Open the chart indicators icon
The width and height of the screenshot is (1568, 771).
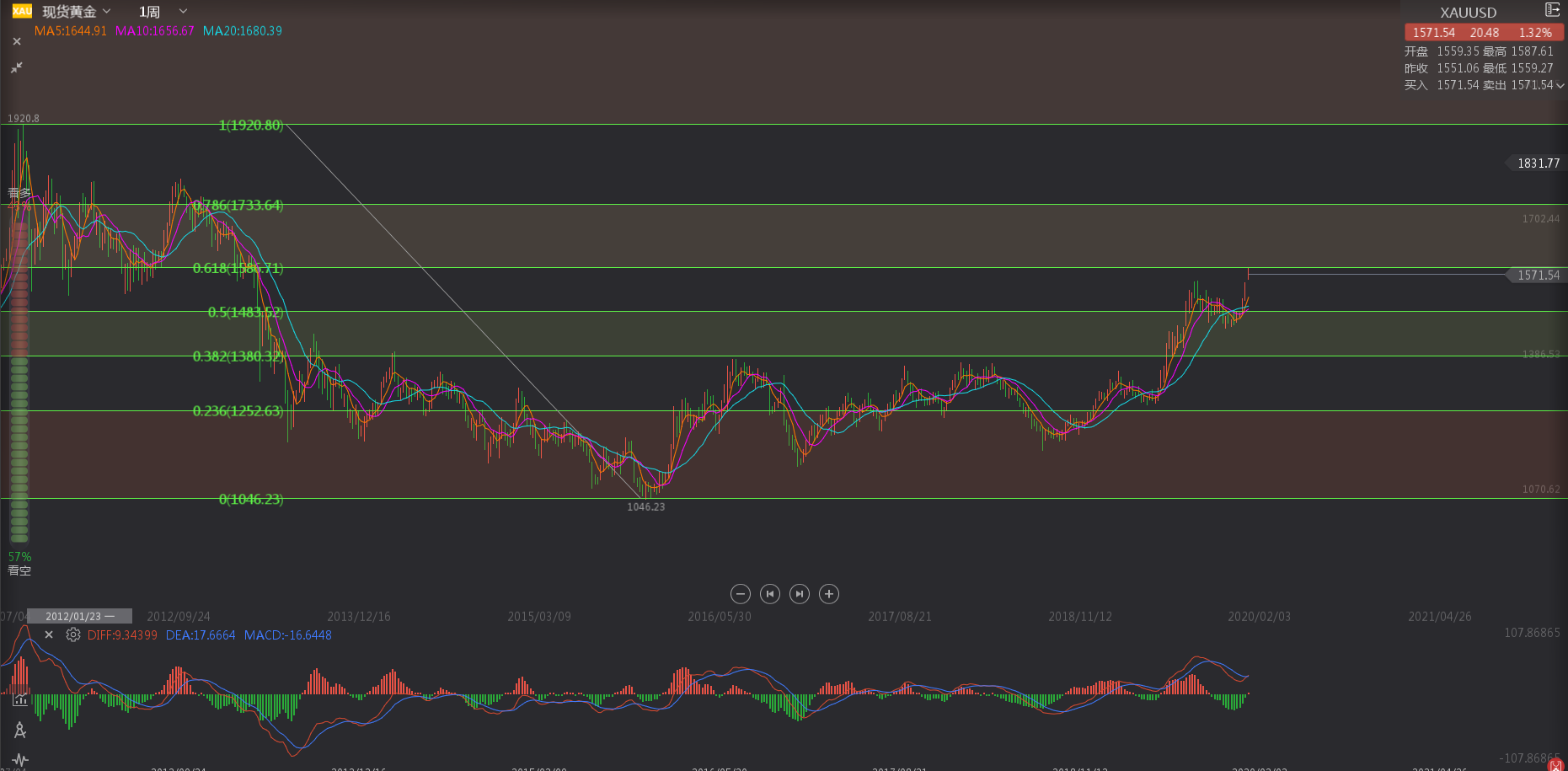(20, 699)
